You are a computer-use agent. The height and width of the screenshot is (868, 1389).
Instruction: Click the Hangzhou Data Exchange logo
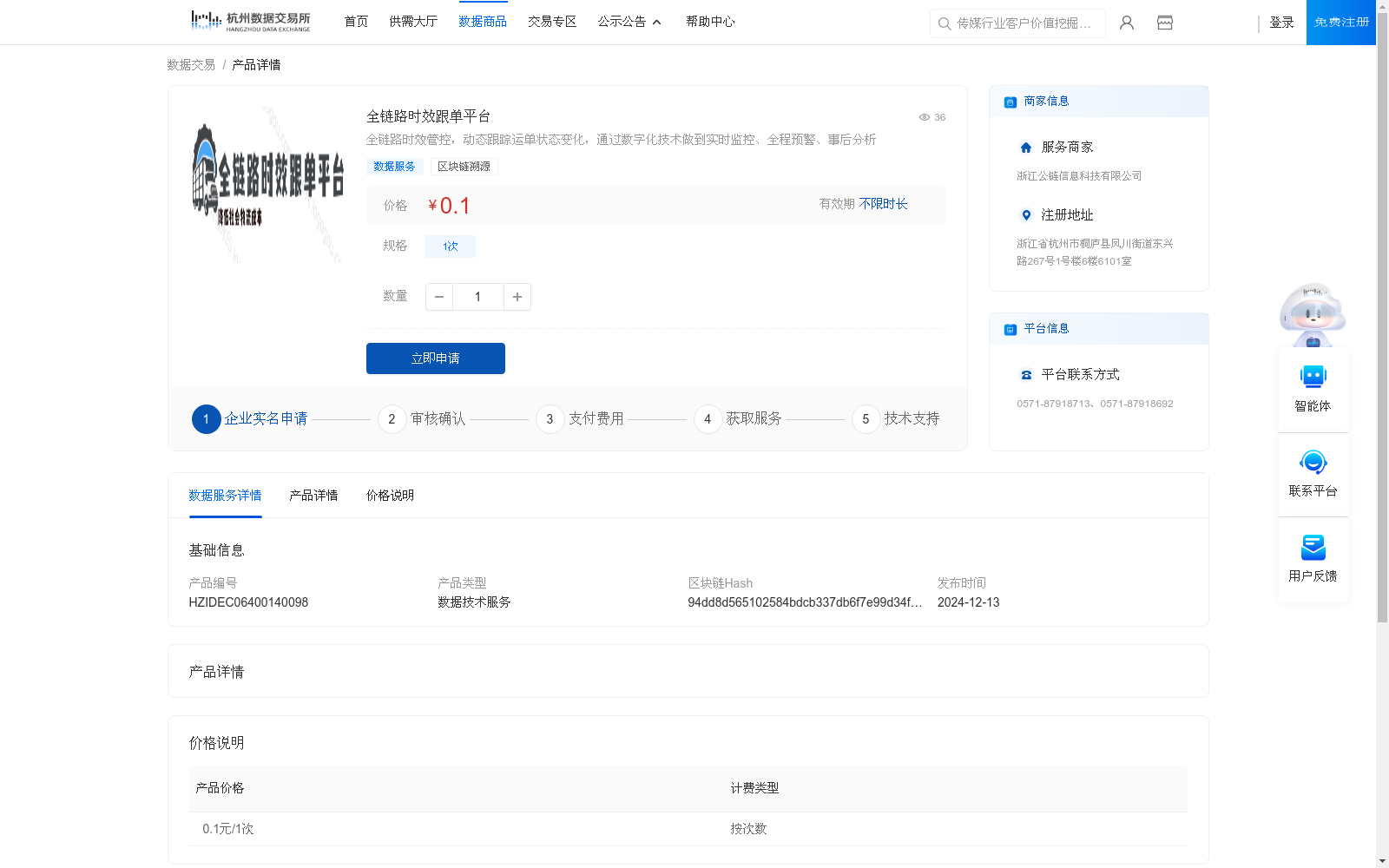[250, 22]
